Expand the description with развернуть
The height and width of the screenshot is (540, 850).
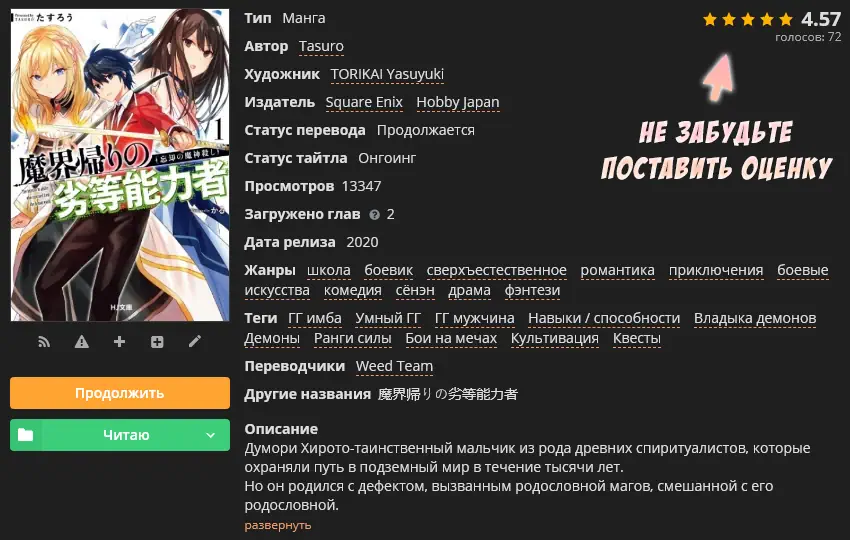click(278, 525)
